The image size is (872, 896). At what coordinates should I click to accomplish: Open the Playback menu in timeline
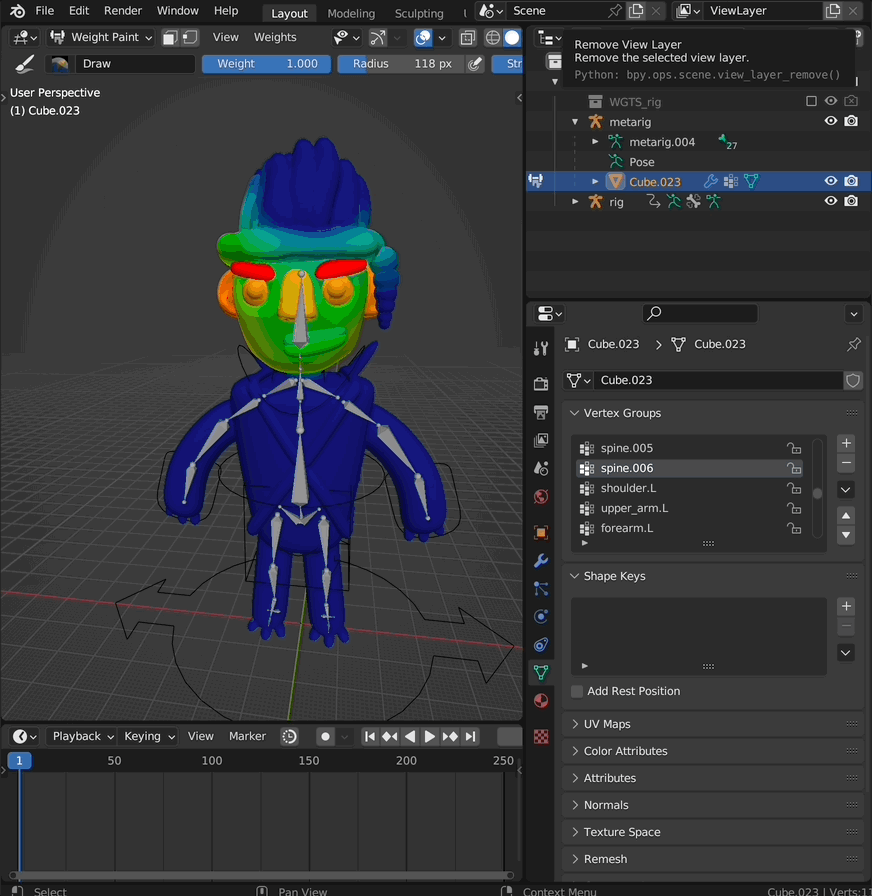coord(80,736)
